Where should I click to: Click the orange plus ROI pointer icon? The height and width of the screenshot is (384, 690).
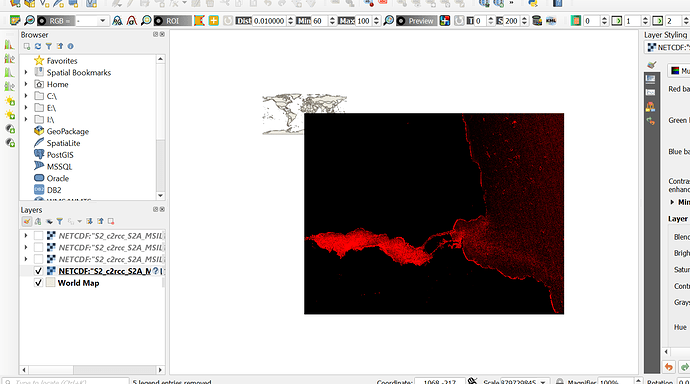[214, 21]
